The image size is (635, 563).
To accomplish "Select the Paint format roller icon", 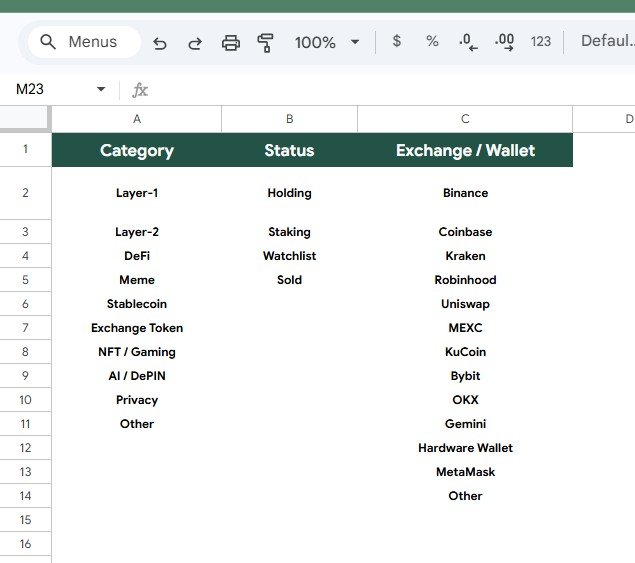I will tap(265, 42).
